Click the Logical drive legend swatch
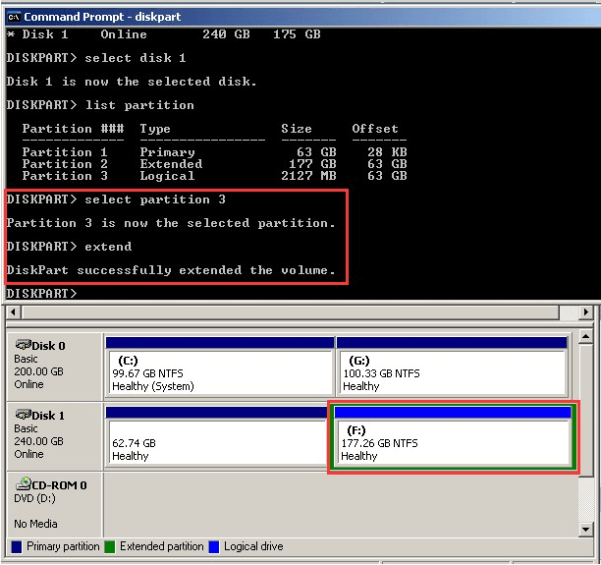Viewport: 601px width, 565px height. [214, 547]
